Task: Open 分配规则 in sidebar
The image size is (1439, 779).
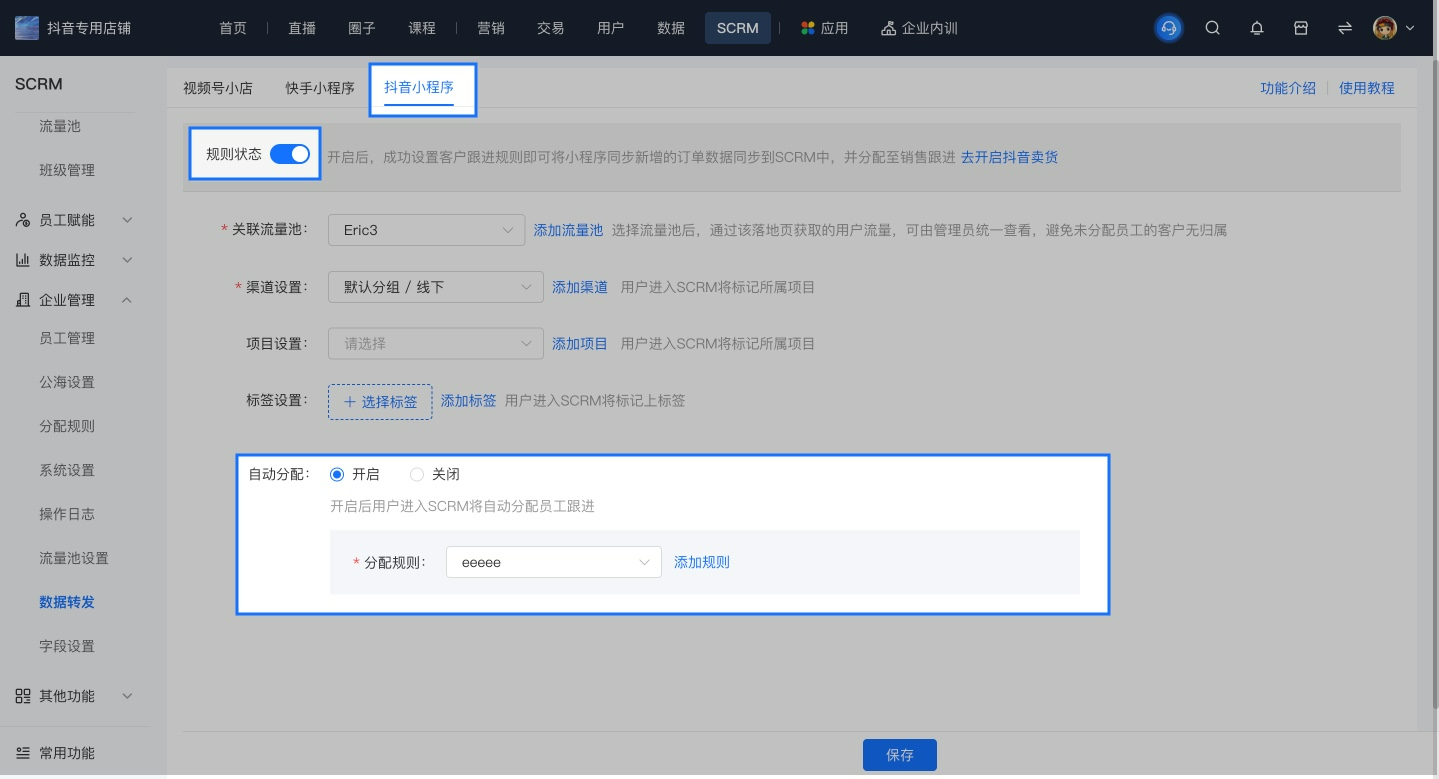Action: (67, 426)
